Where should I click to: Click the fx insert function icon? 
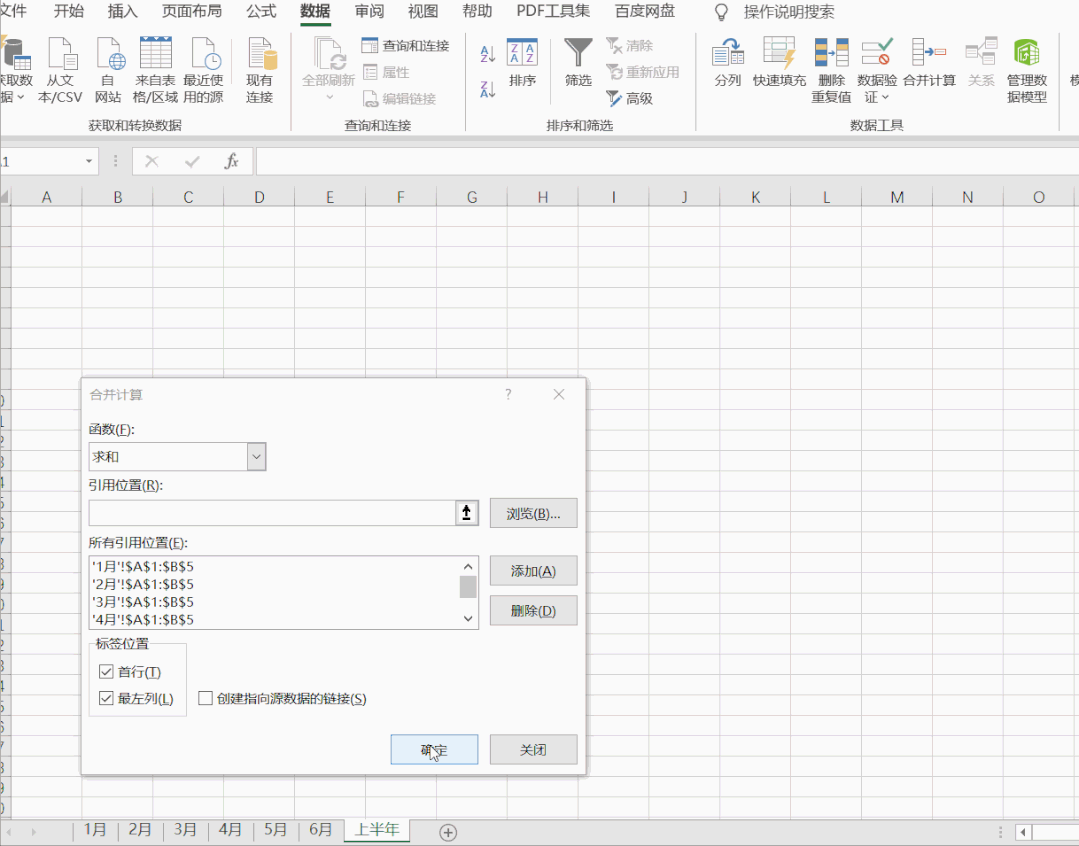[x=231, y=161]
